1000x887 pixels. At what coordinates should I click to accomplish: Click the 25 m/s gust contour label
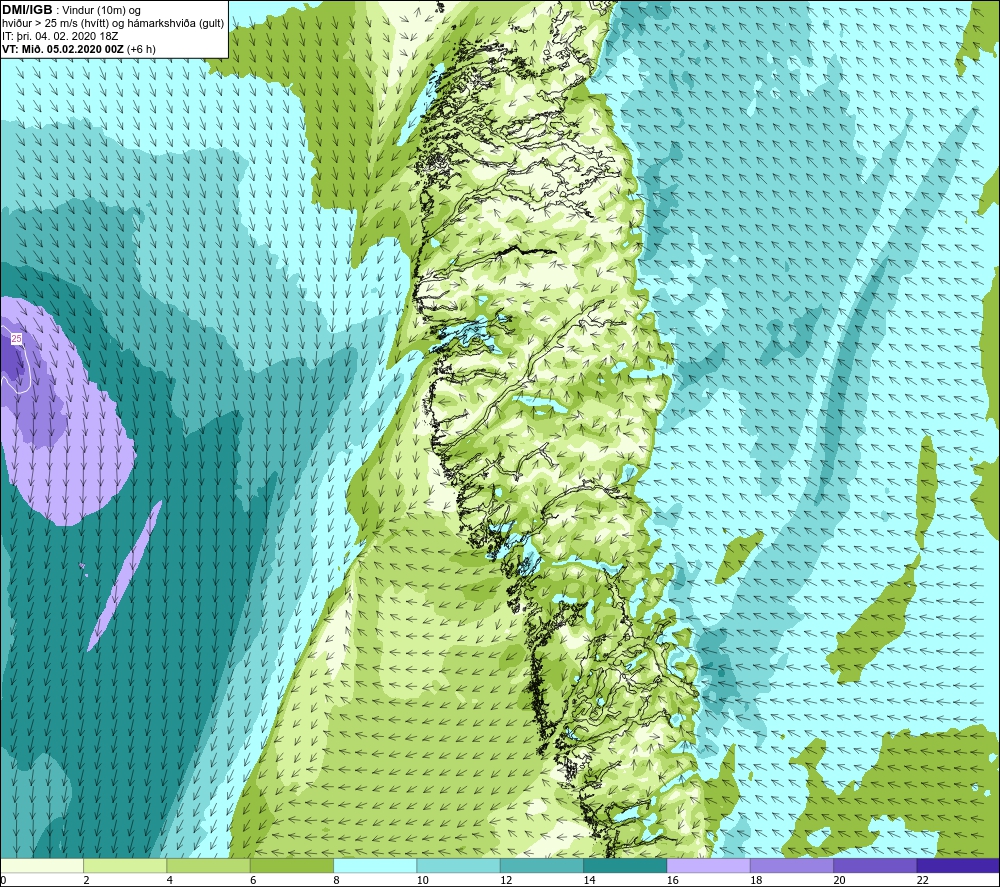point(17,339)
